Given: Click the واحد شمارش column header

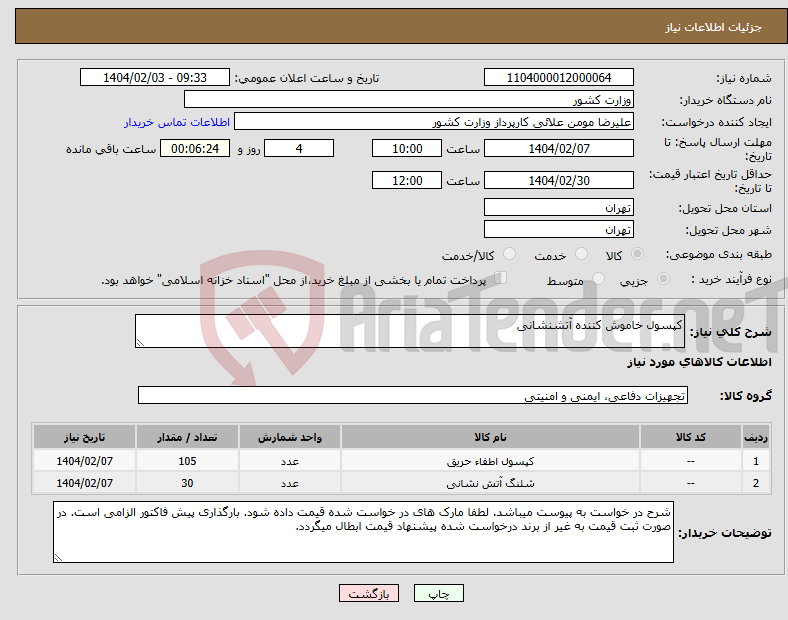Looking at the screenshot, I should (290, 437).
